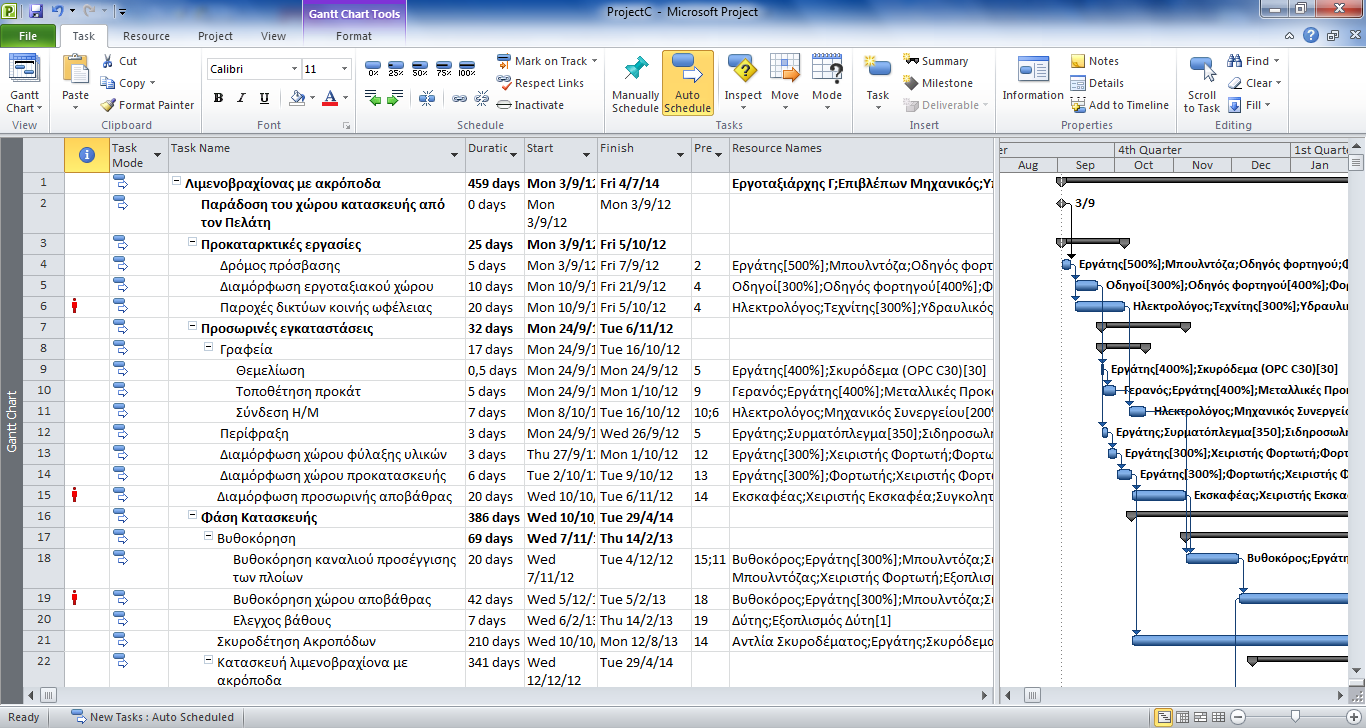Click the Paste button
This screenshot has height=728, width=1366.
[75, 80]
